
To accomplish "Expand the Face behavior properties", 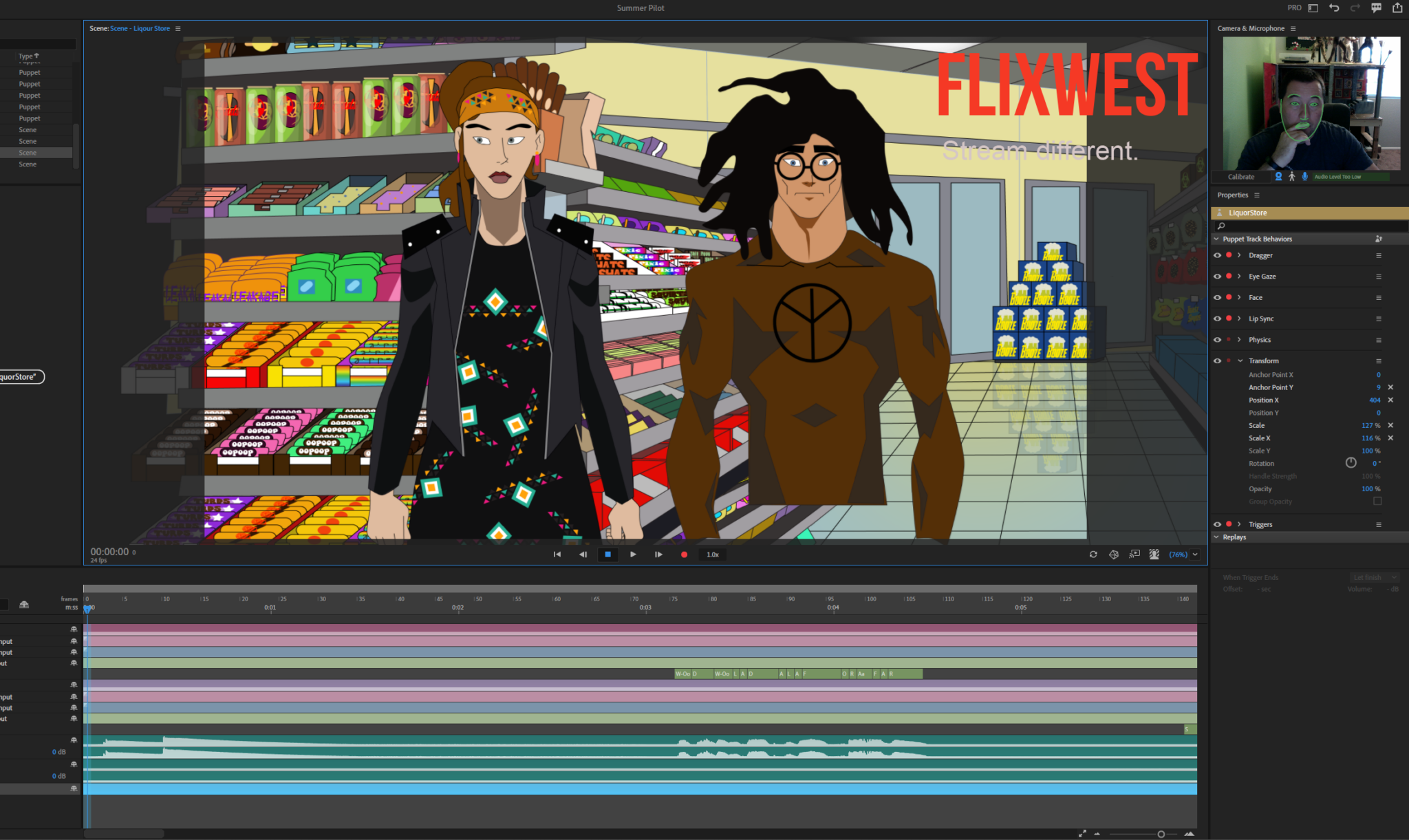I will point(1240,297).
